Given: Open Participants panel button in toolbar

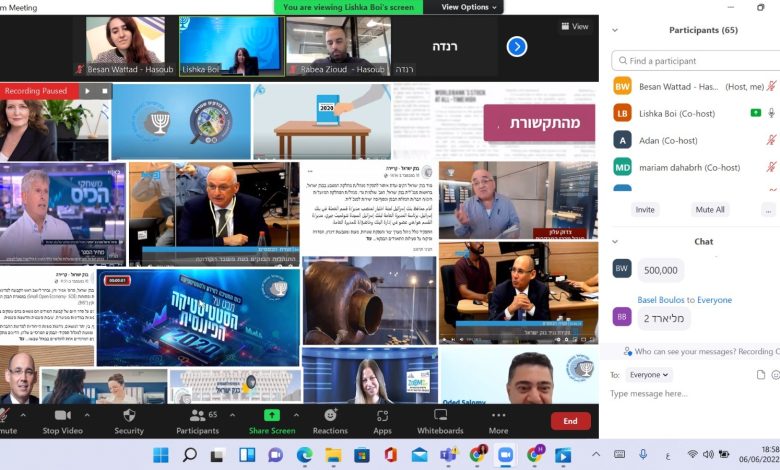Looking at the screenshot, I should tap(197, 422).
